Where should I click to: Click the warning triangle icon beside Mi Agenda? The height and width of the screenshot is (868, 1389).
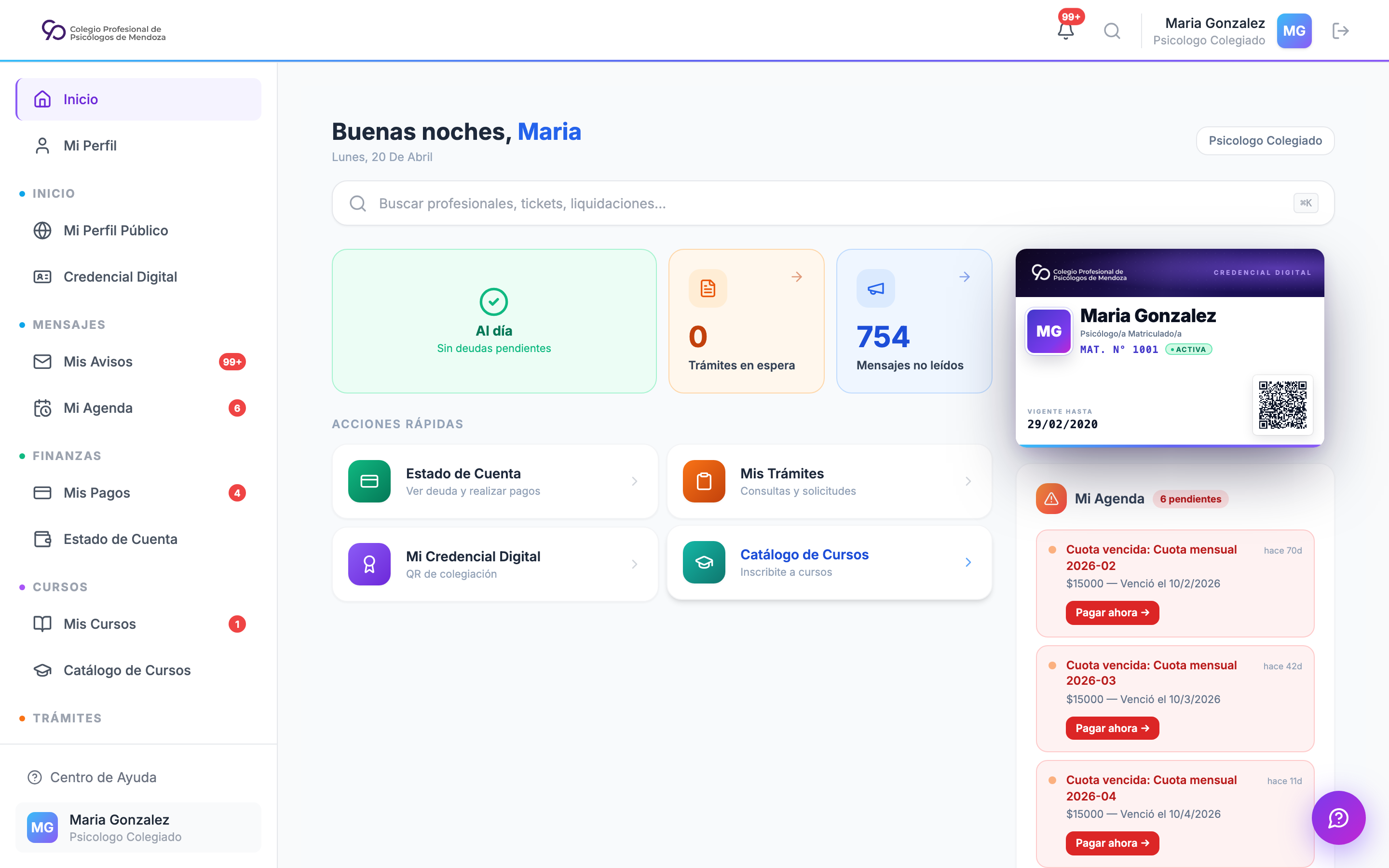[1051, 498]
